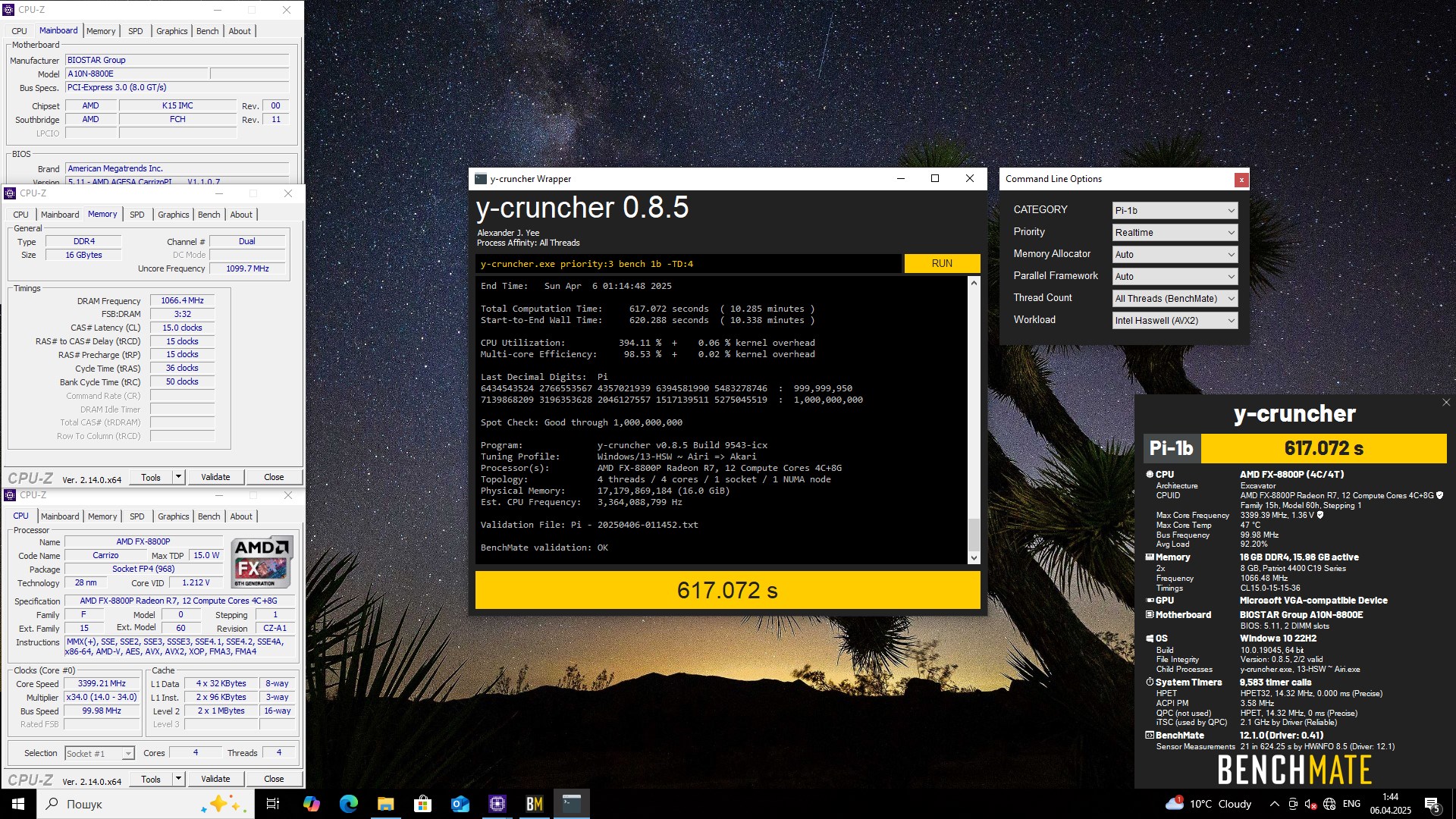This screenshot has width=1456, height=819.
Task: Show hidden system tray icons
Action: (x=1274, y=804)
